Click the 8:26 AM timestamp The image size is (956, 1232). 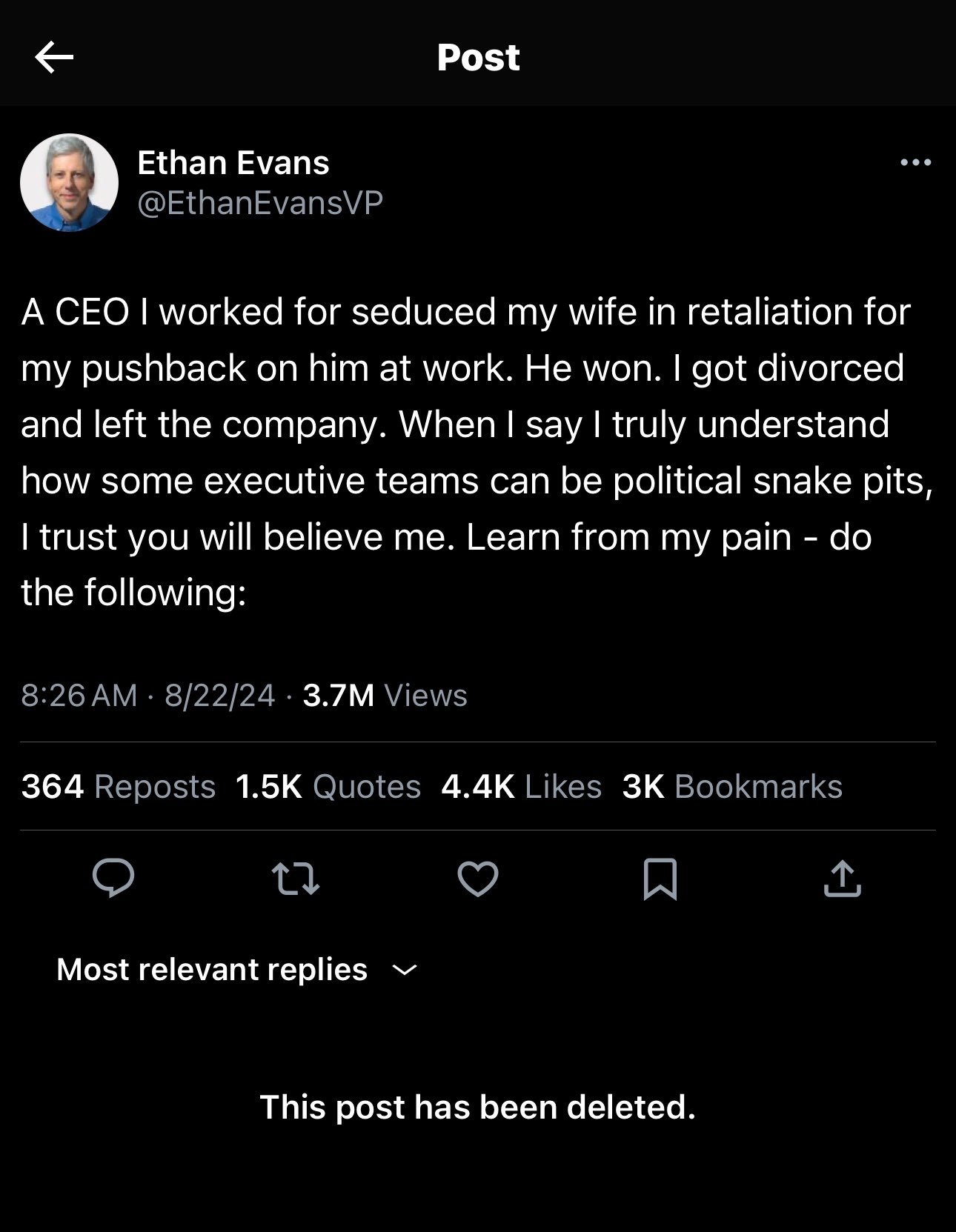pos(79,696)
